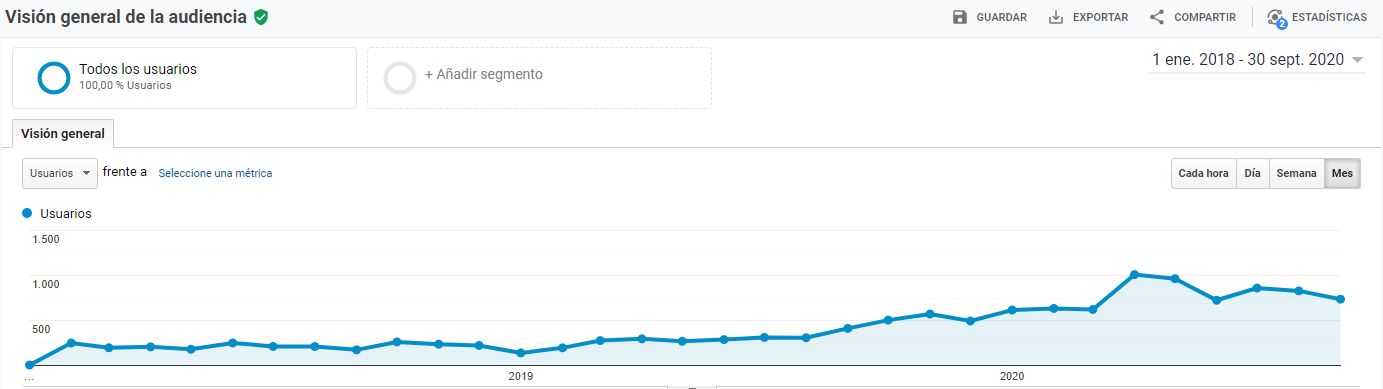
Task: Open the Estadísticas panel
Action: (1316, 18)
